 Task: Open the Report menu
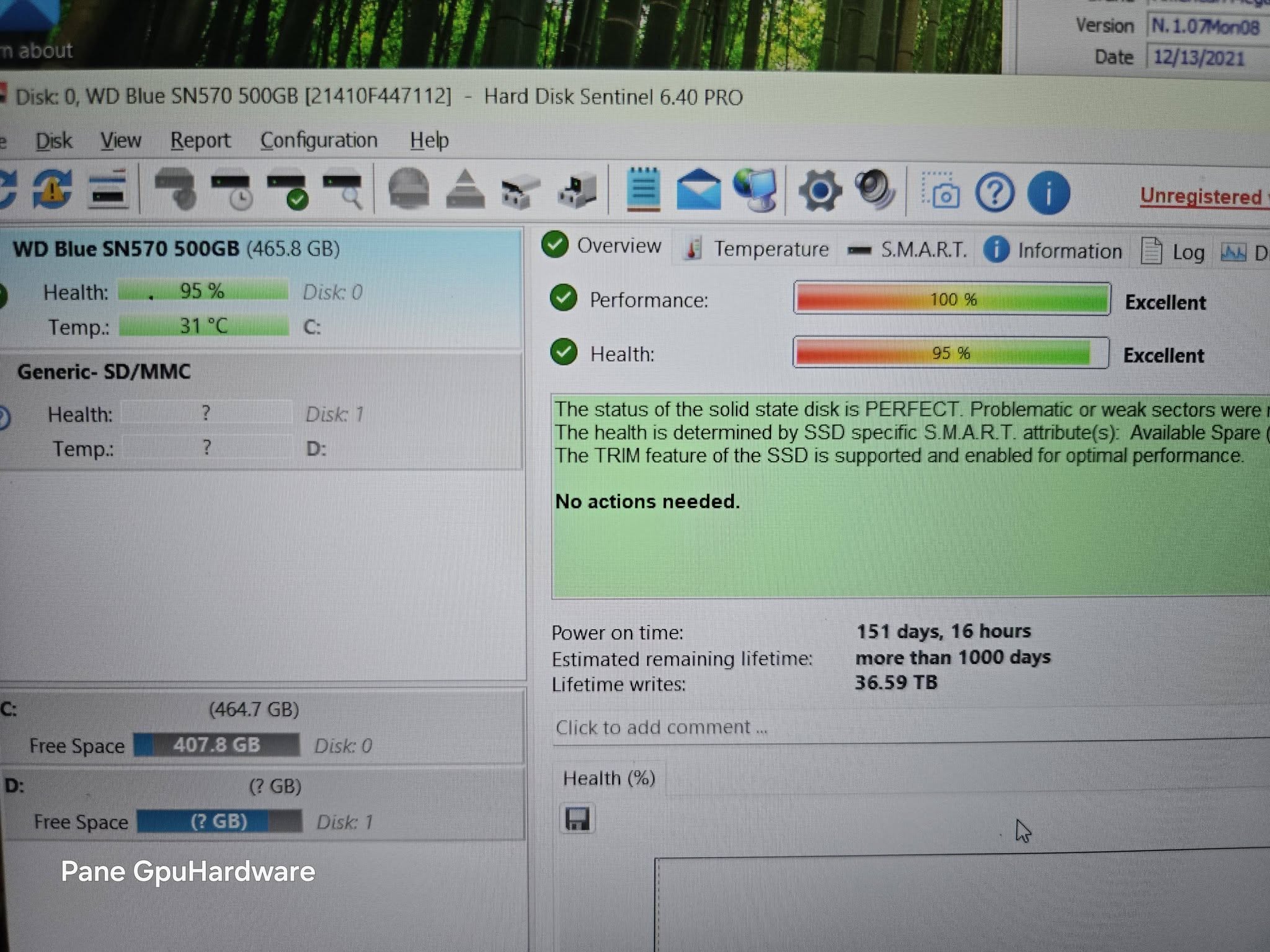200,141
